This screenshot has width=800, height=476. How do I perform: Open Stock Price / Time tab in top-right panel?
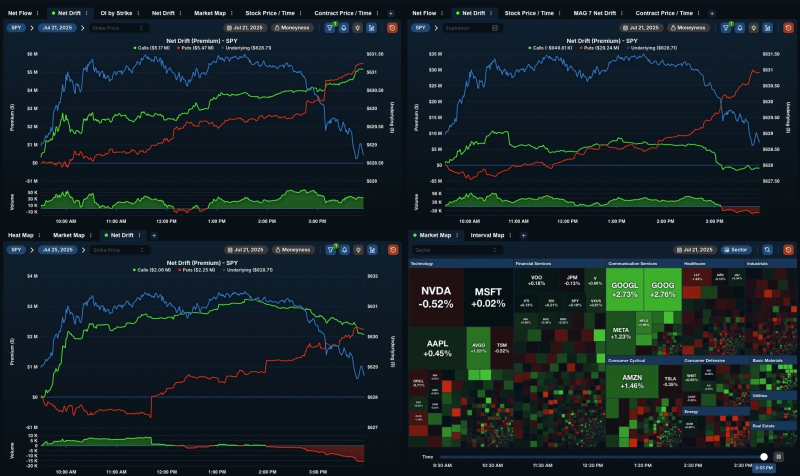(529, 13)
